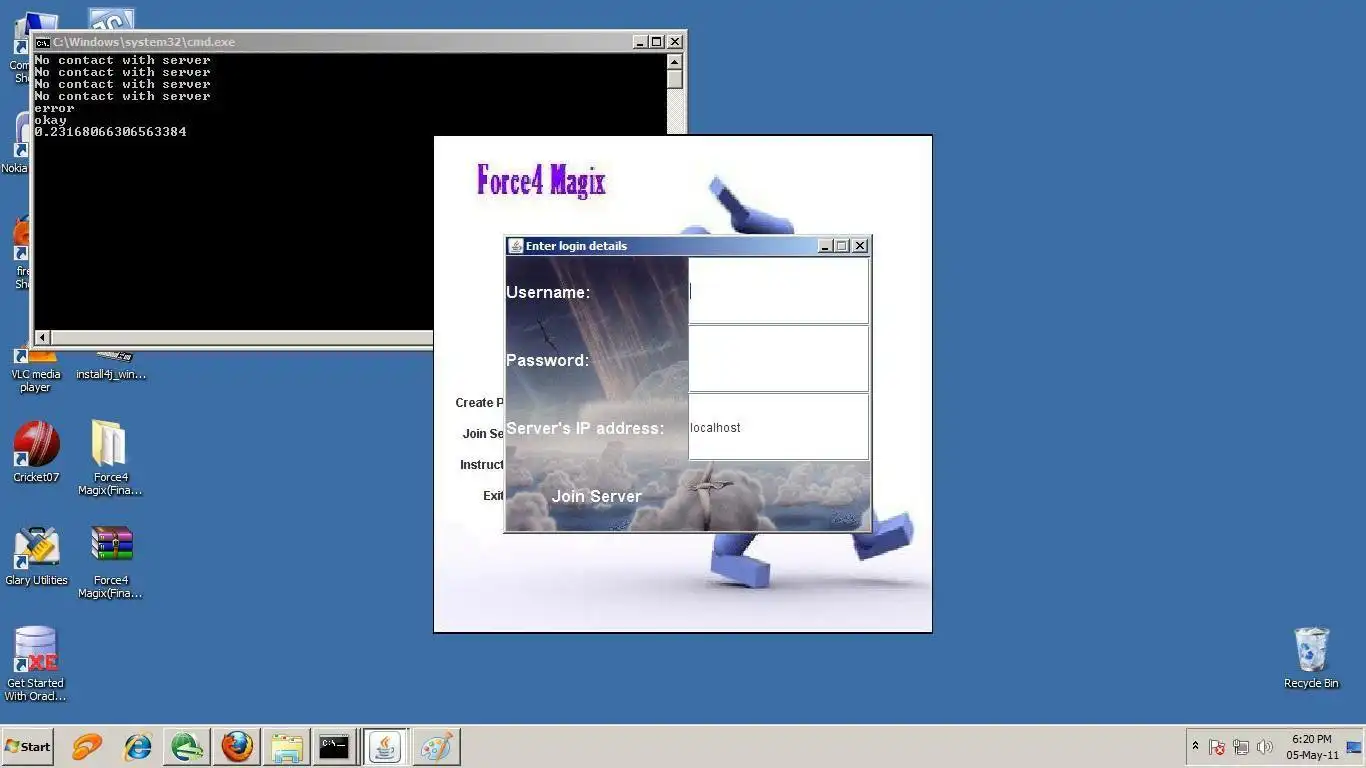Click the "Server's IP address:" label
This screenshot has width=1366, height=768.
tap(585, 428)
